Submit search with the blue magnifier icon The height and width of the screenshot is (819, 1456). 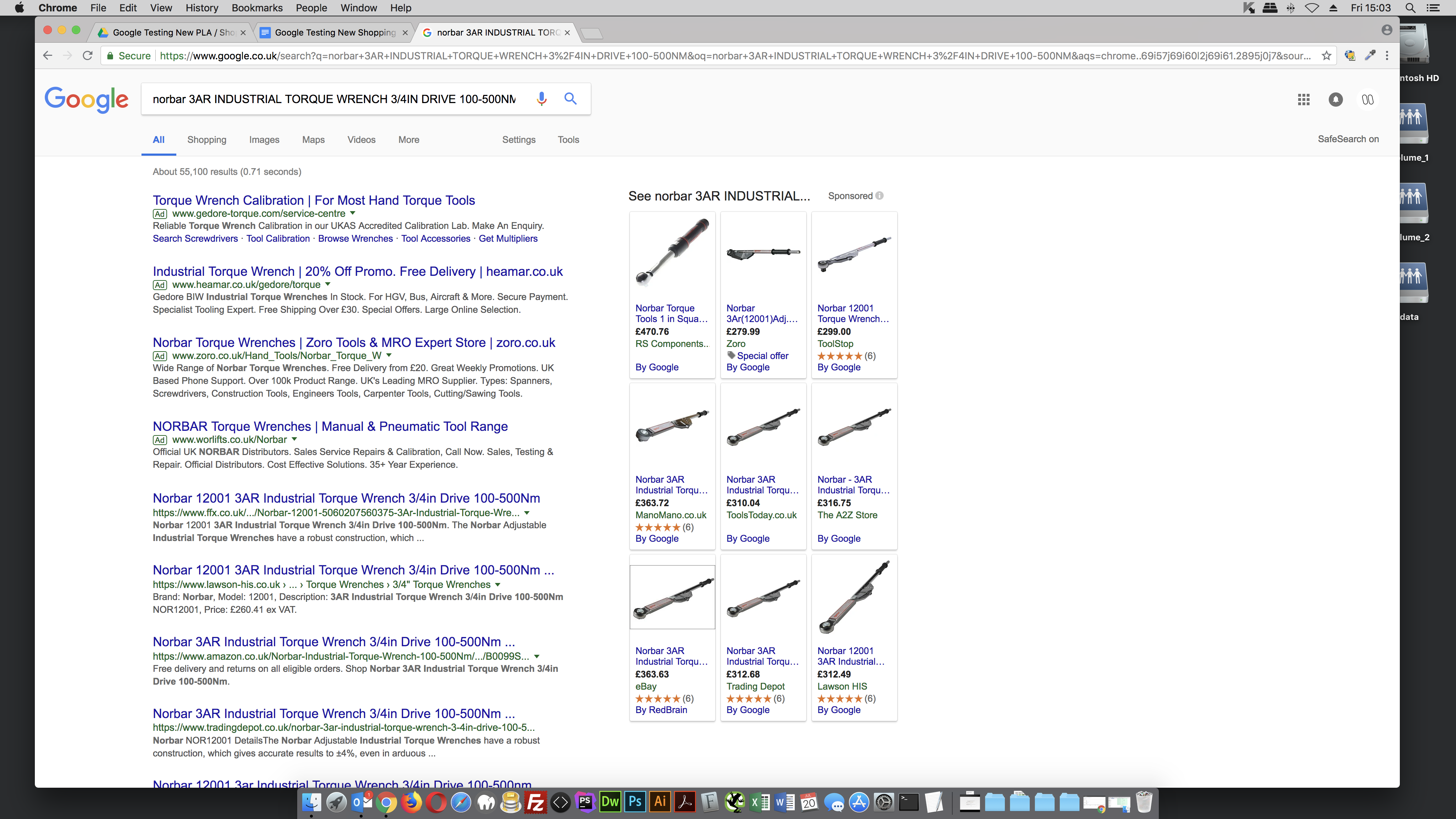[570, 99]
